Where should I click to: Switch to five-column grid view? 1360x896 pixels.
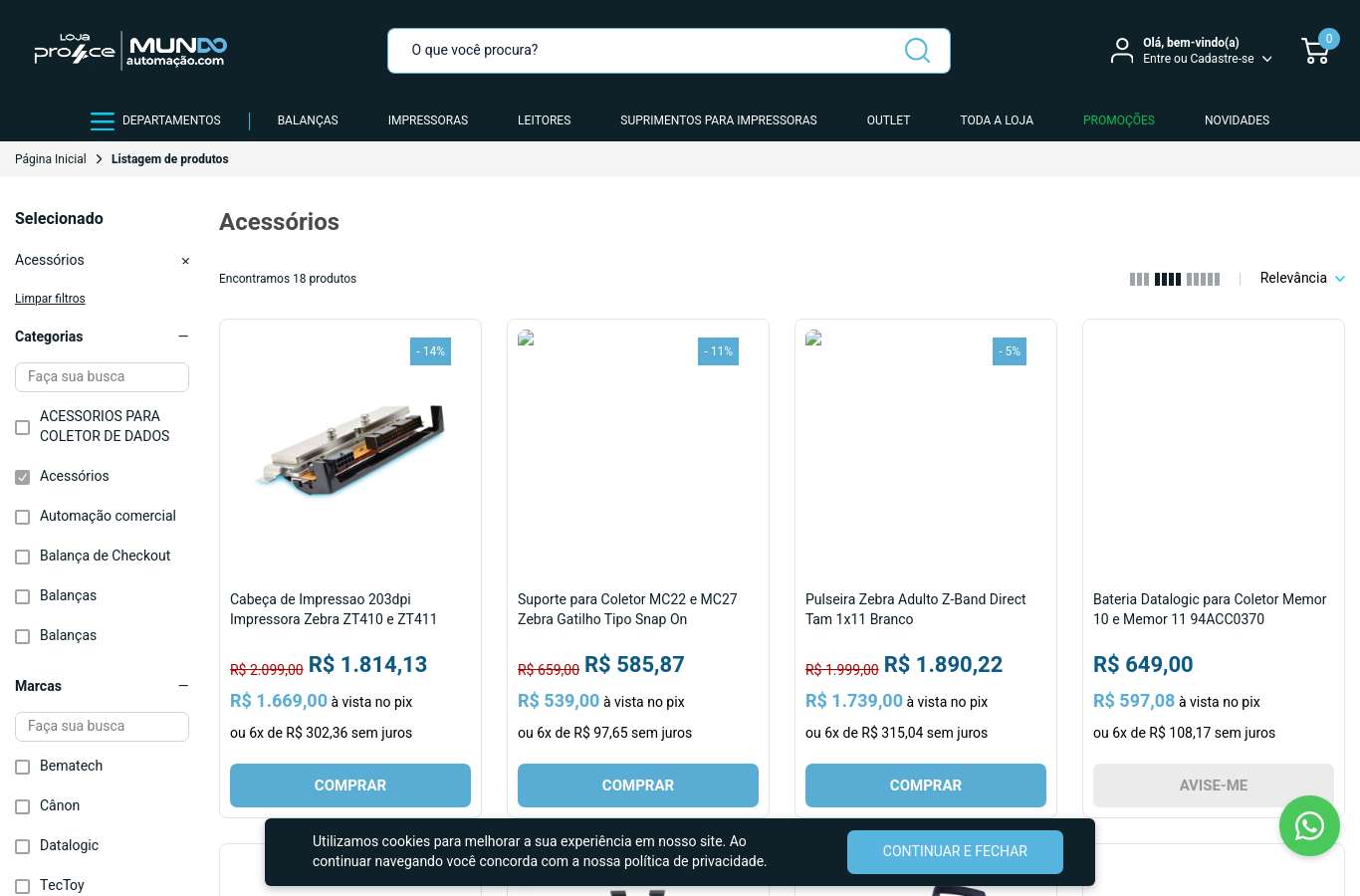(1203, 280)
